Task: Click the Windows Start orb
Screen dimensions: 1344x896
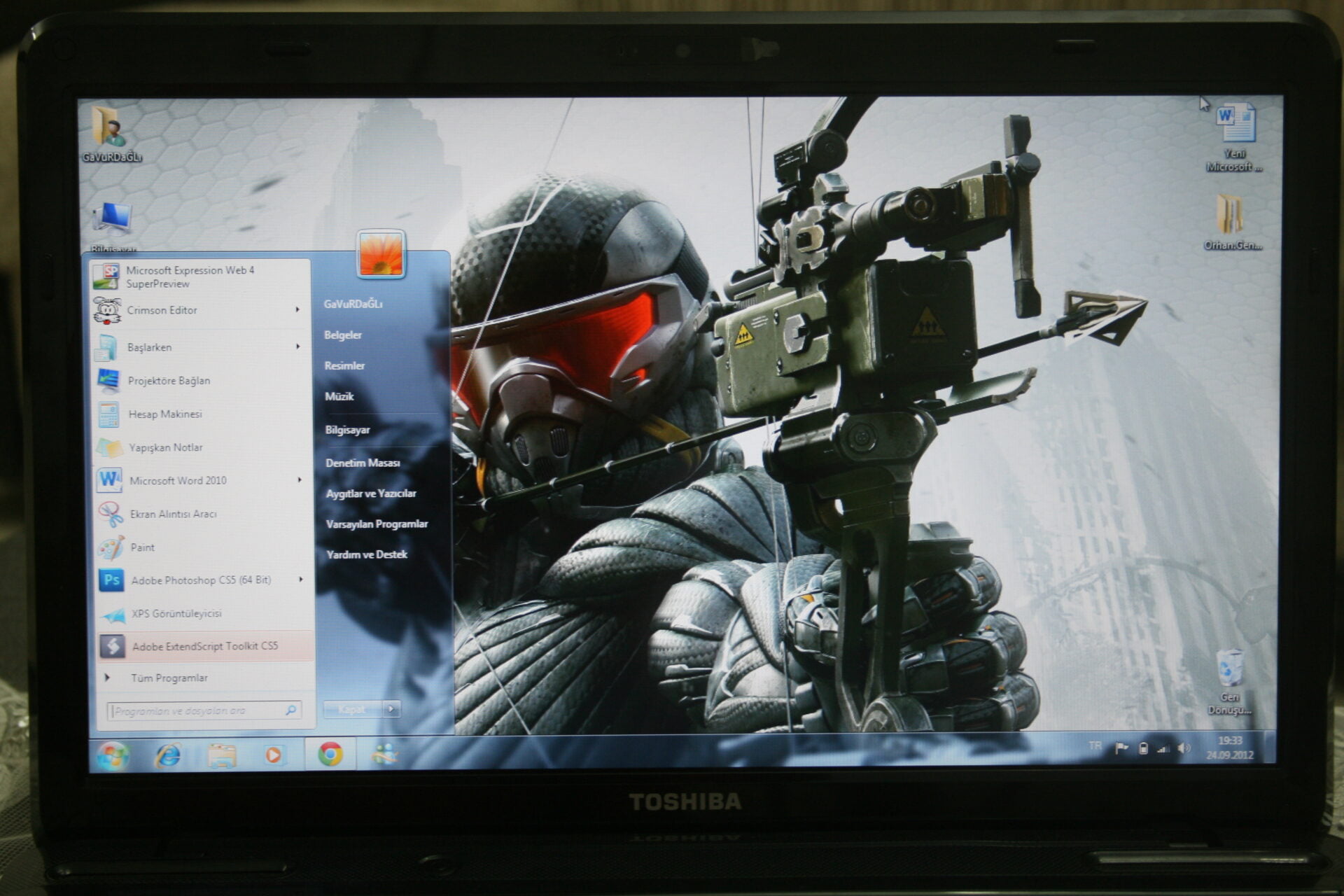Action: 113,756
